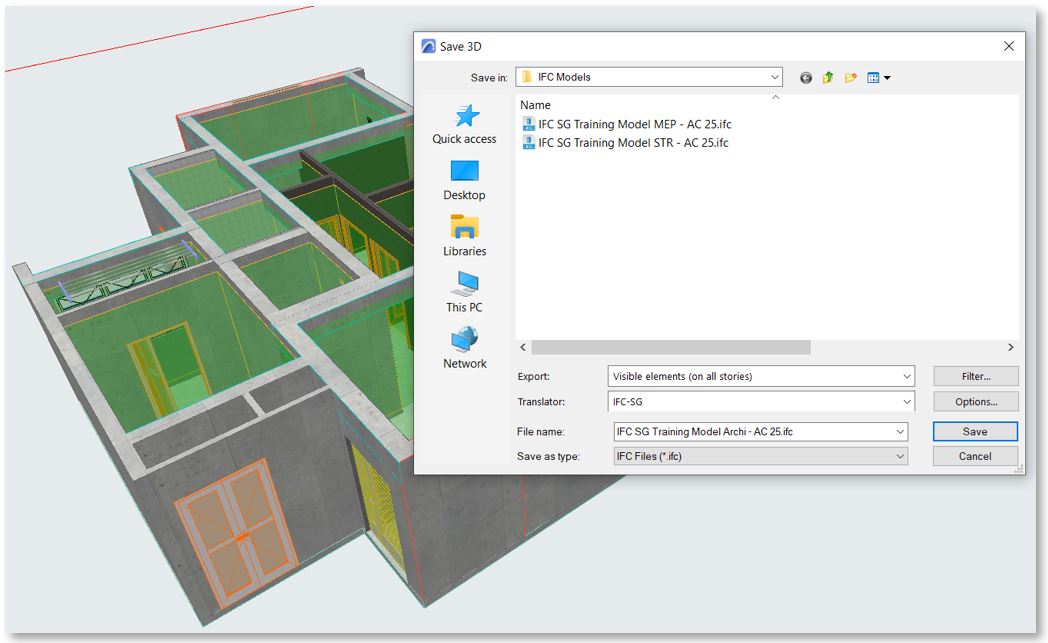Create a new folder
Viewport: 1048px width, 643px height.
pos(851,78)
